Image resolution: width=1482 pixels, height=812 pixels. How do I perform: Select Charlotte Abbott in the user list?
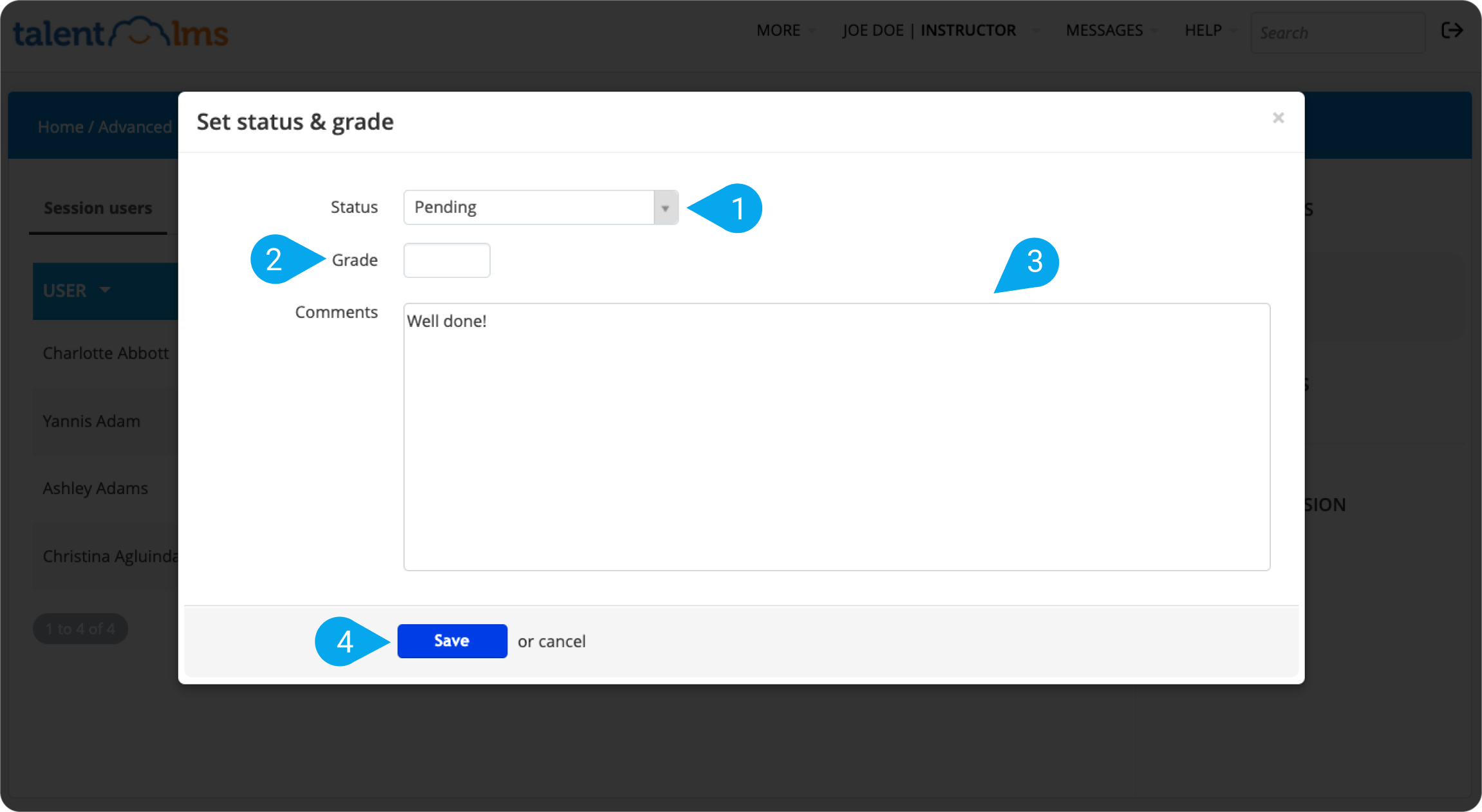(x=106, y=353)
